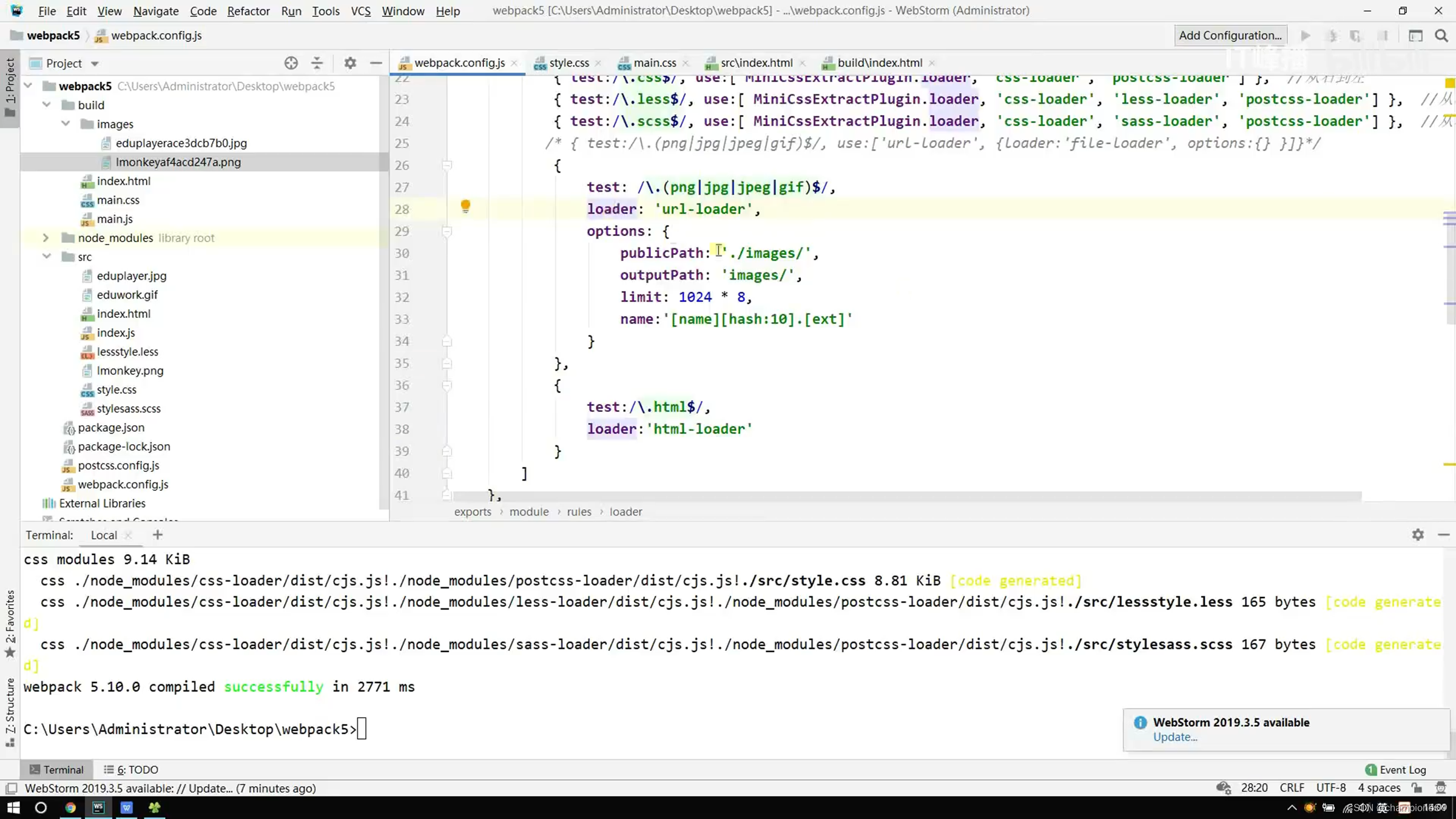Open the Event Log button
The width and height of the screenshot is (1456, 819).
point(1396,769)
